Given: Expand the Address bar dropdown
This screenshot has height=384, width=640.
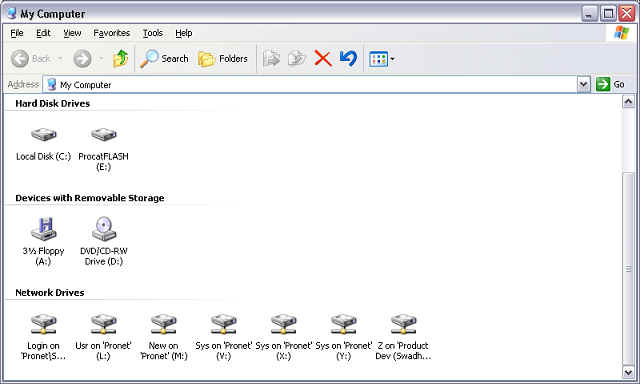Looking at the screenshot, I should (584, 84).
